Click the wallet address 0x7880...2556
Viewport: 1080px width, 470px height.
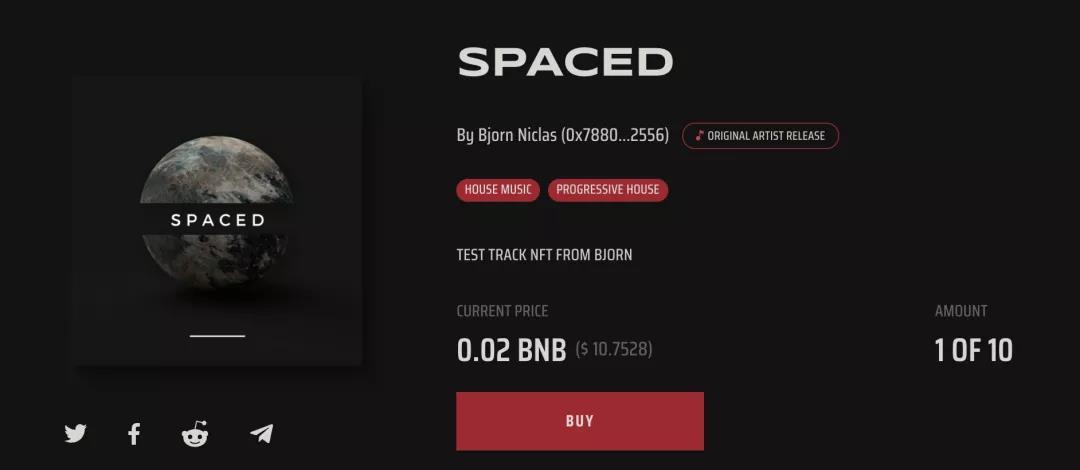point(615,135)
